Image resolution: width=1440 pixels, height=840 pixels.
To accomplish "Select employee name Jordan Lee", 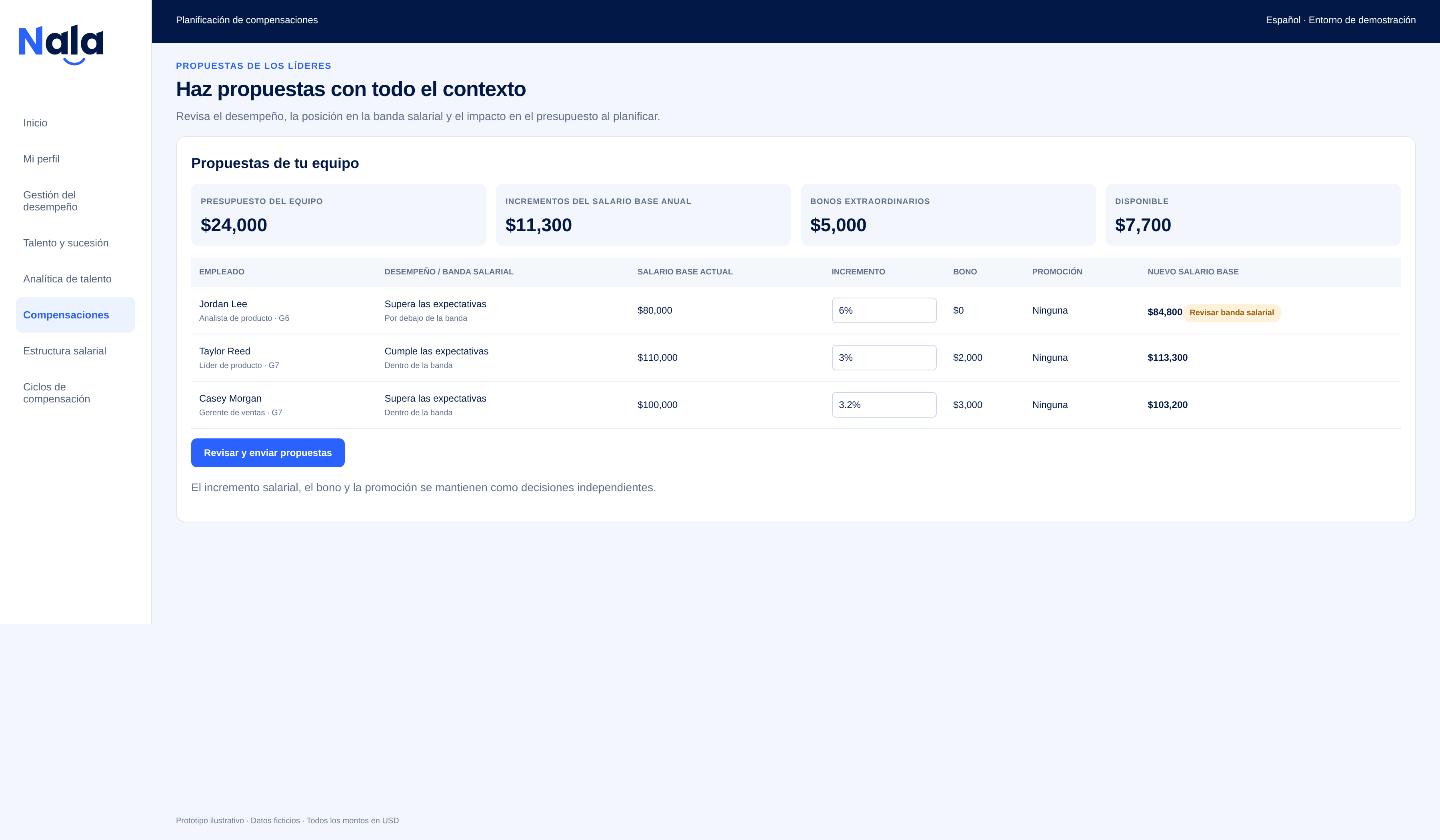I will coord(223,304).
